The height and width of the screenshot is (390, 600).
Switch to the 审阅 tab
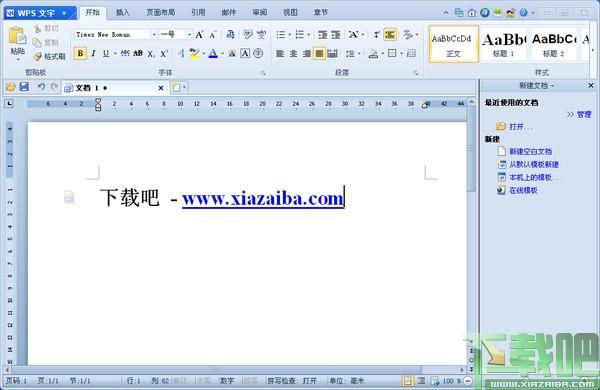coord(259,13)
